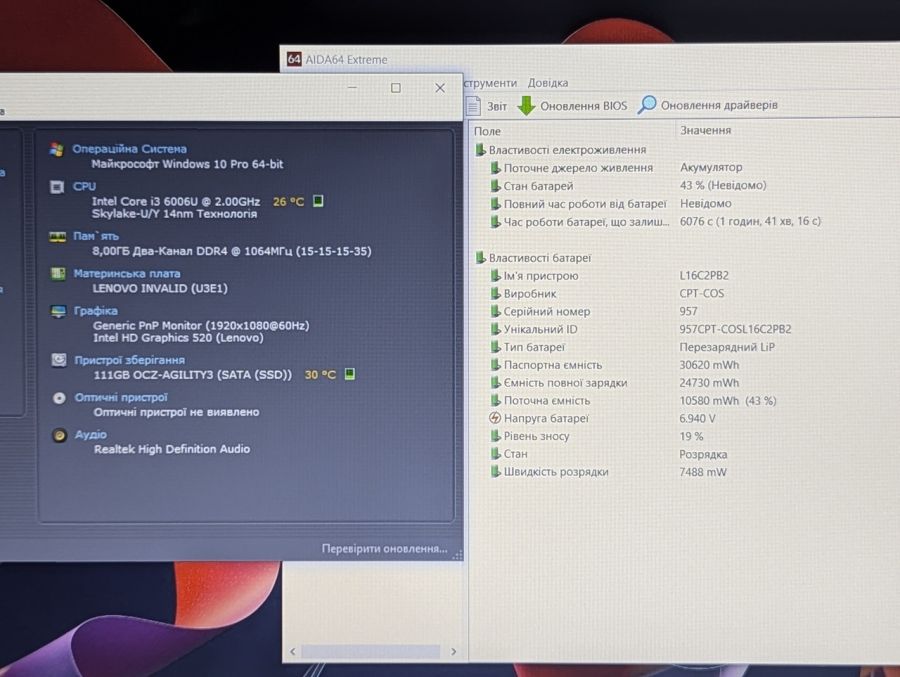Click the Властивості електроживлення section icon
The image size is (900, 677).
click(480, 150)
